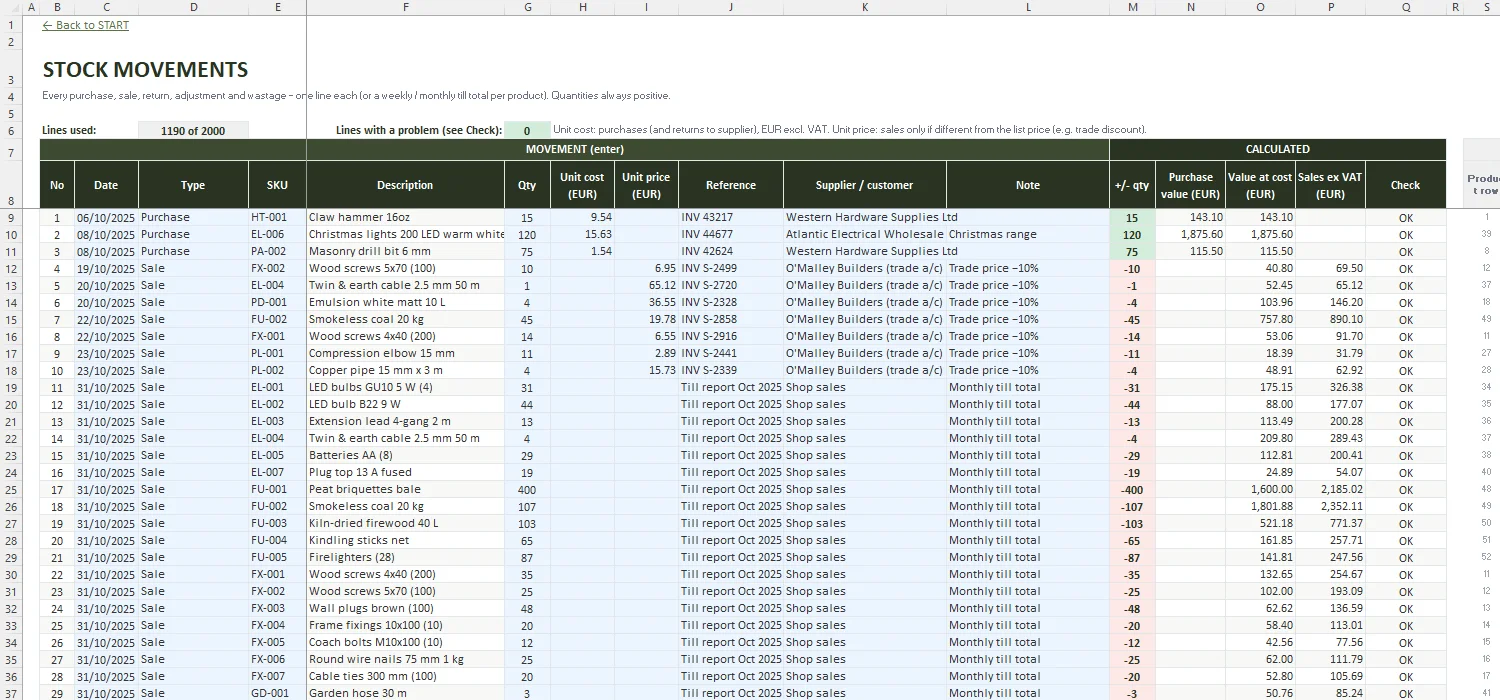Select the Peat briquettes bale cell
Viewport: 1500px width, 700px height.
point(405,489)
